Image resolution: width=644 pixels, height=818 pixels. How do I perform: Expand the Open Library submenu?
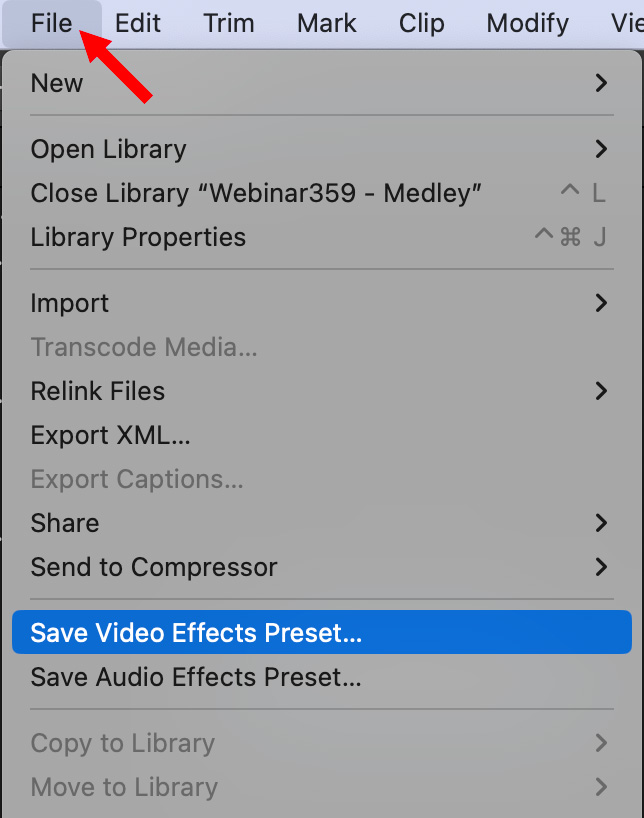[x=108, y=149]
